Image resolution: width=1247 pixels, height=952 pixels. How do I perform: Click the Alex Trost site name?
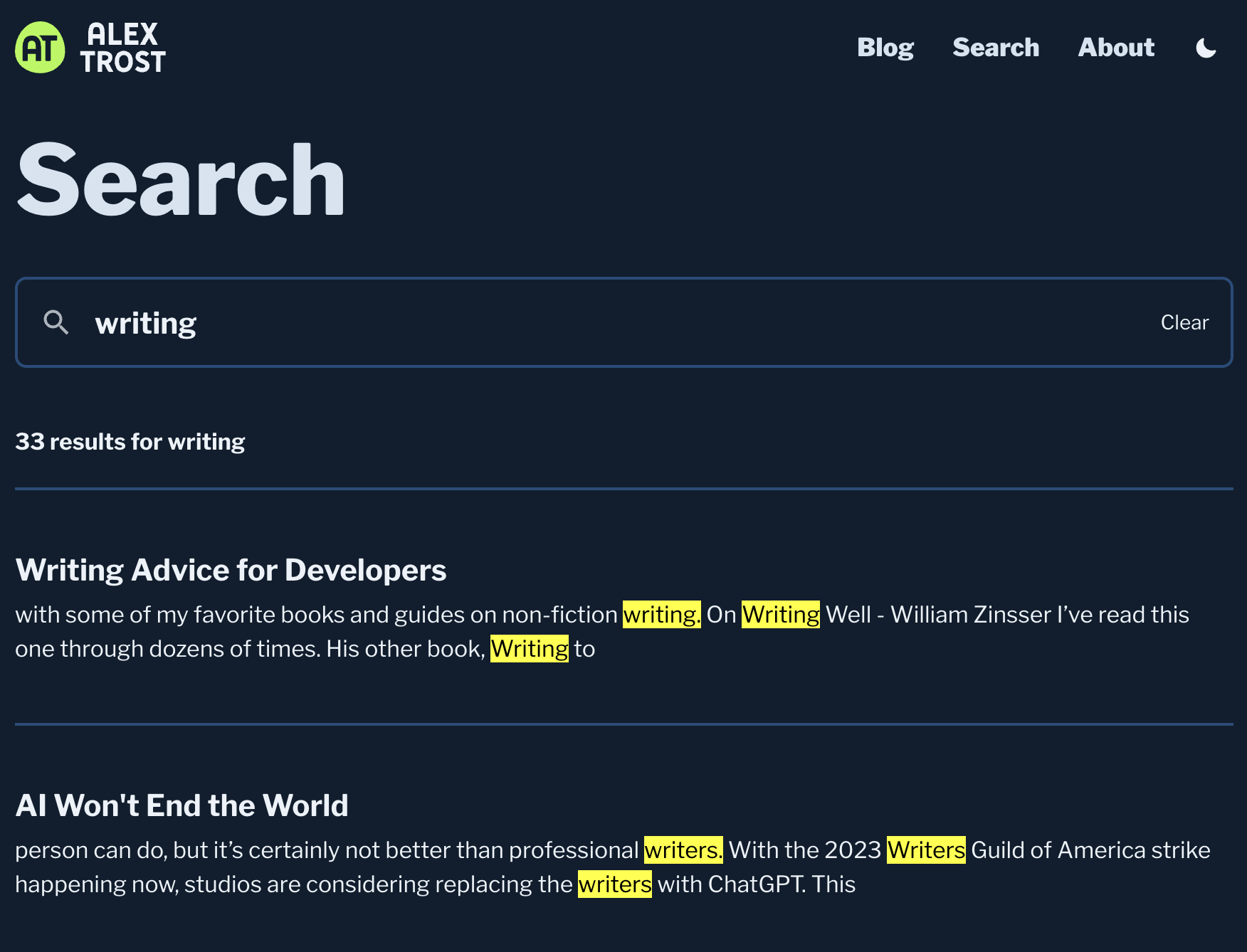pos(125,47)
